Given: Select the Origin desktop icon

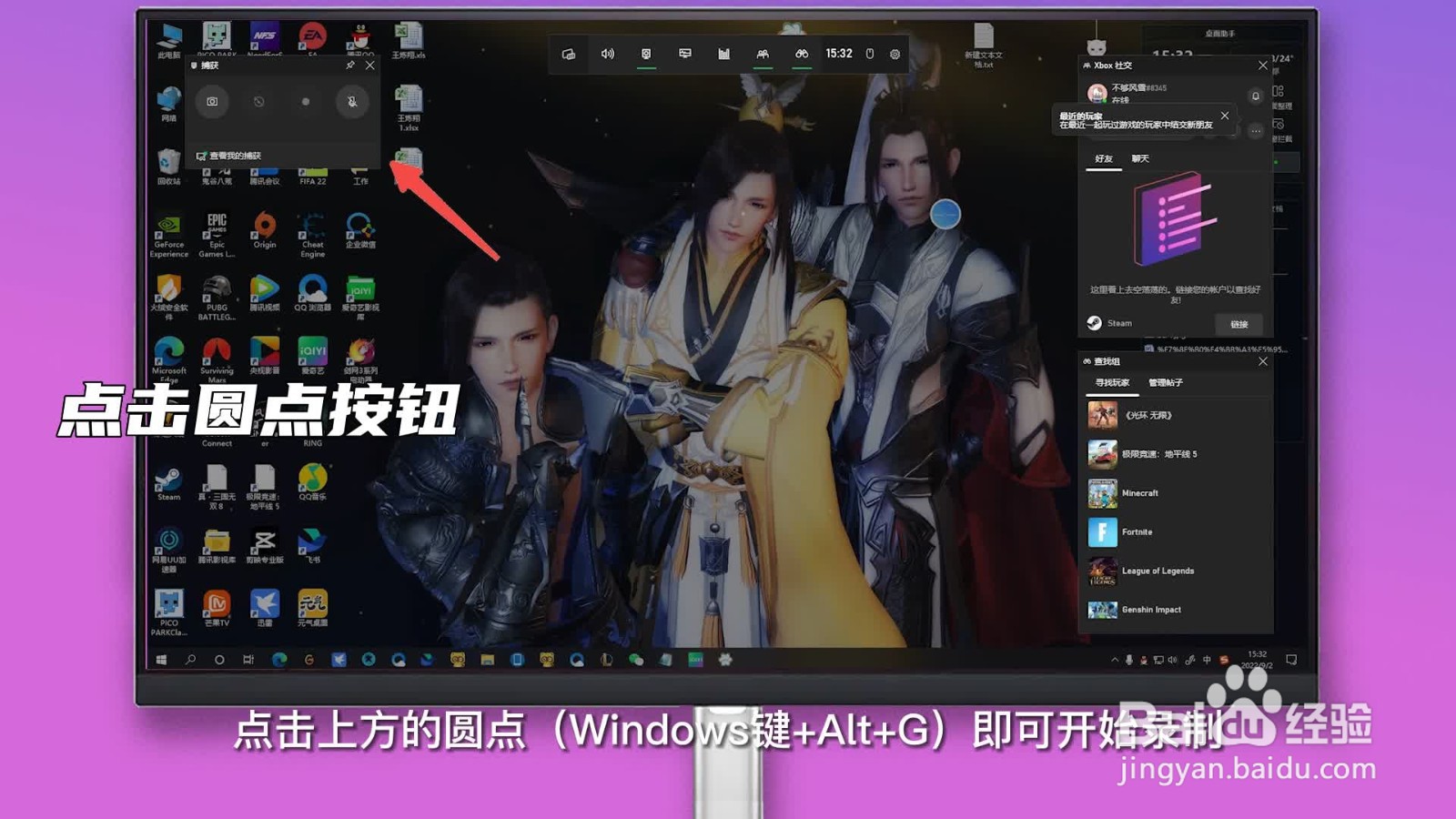Looking at the screenshot, I should 265,230.
